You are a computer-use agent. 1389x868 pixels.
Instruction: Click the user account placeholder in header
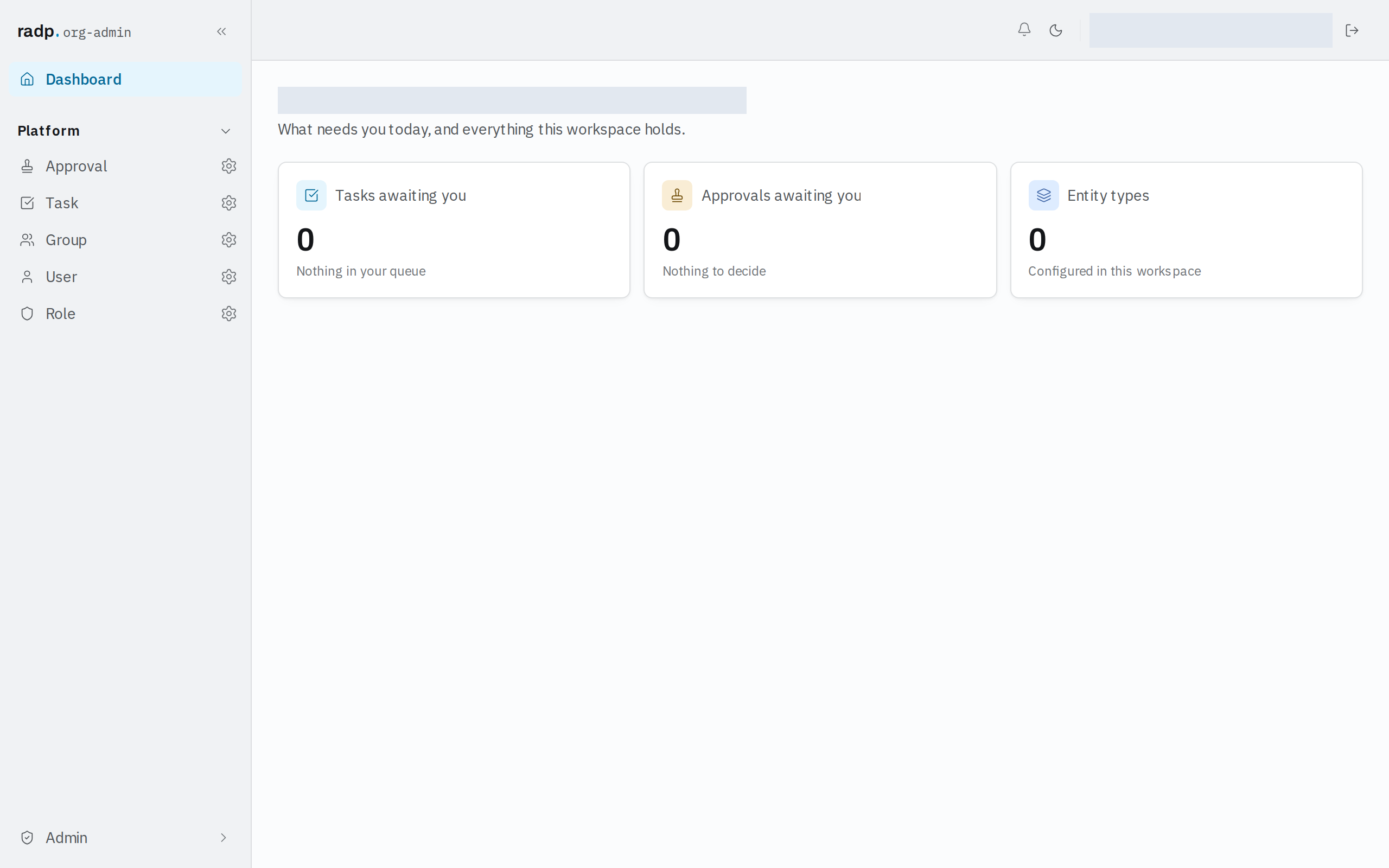[x=1210, y=30]
